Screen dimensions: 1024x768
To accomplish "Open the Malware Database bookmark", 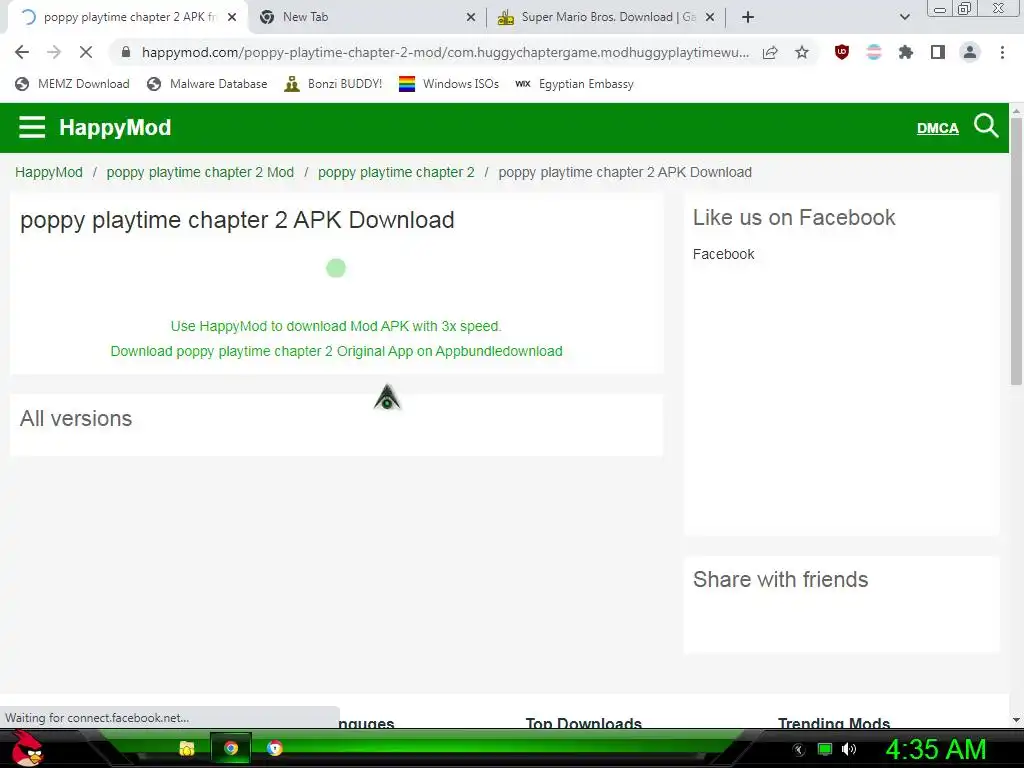I will tap(207, 84).
